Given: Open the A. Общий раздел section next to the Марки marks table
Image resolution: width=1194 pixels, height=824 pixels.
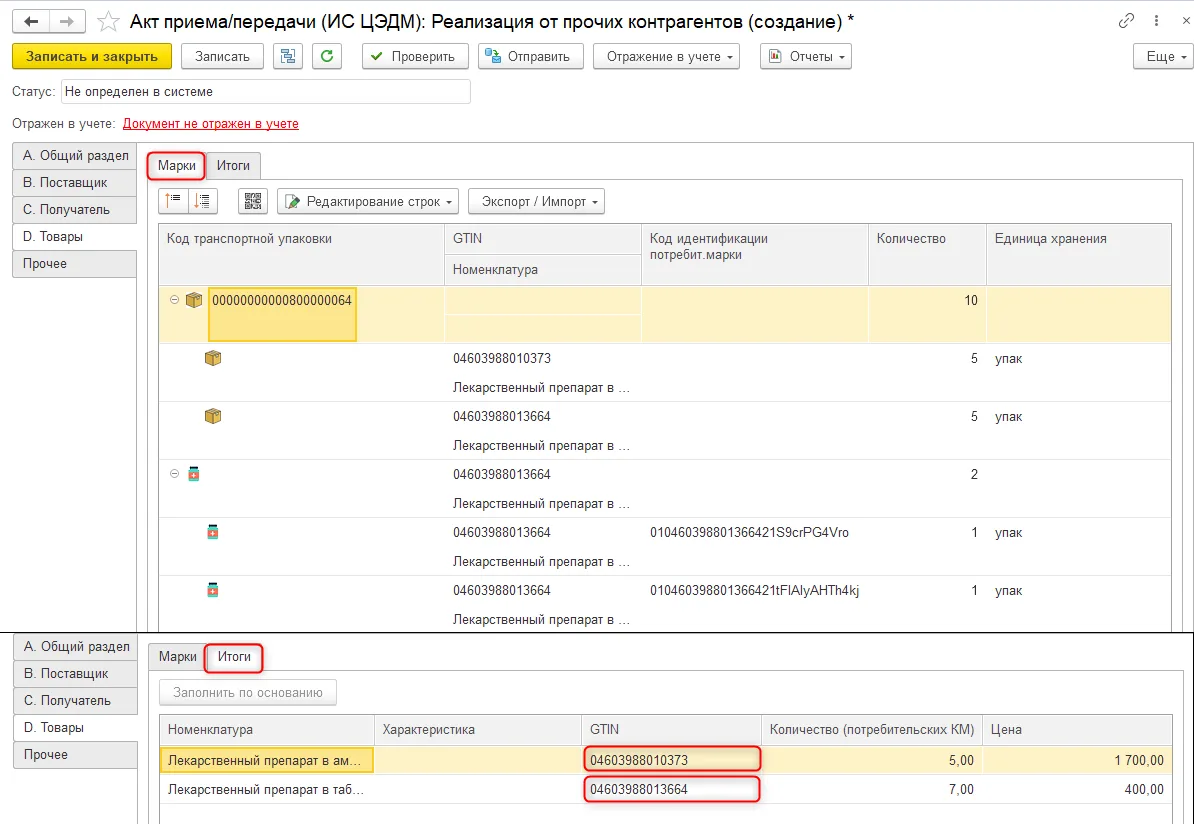Looking at the screenshot, I should tap(75, 155).
